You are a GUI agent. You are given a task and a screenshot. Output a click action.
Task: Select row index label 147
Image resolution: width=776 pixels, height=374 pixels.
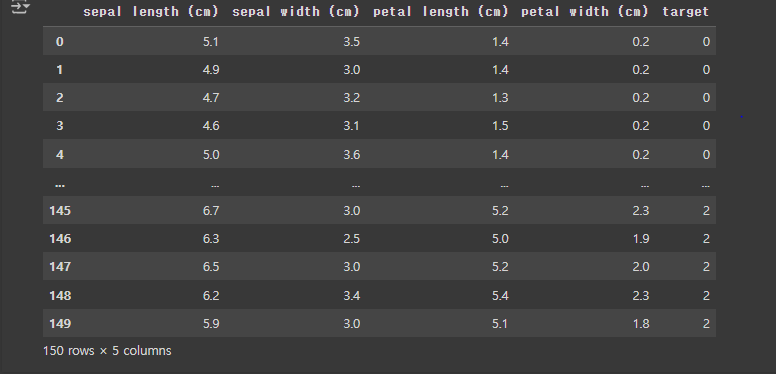tap(60, 267)
